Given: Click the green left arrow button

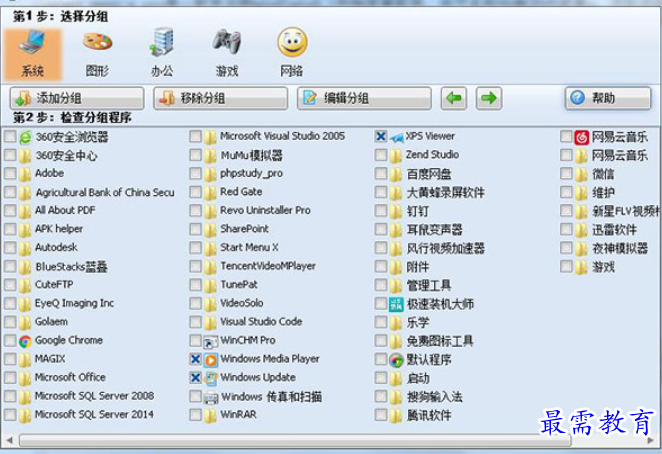Looking at the screenshot, I should (454, 98).
